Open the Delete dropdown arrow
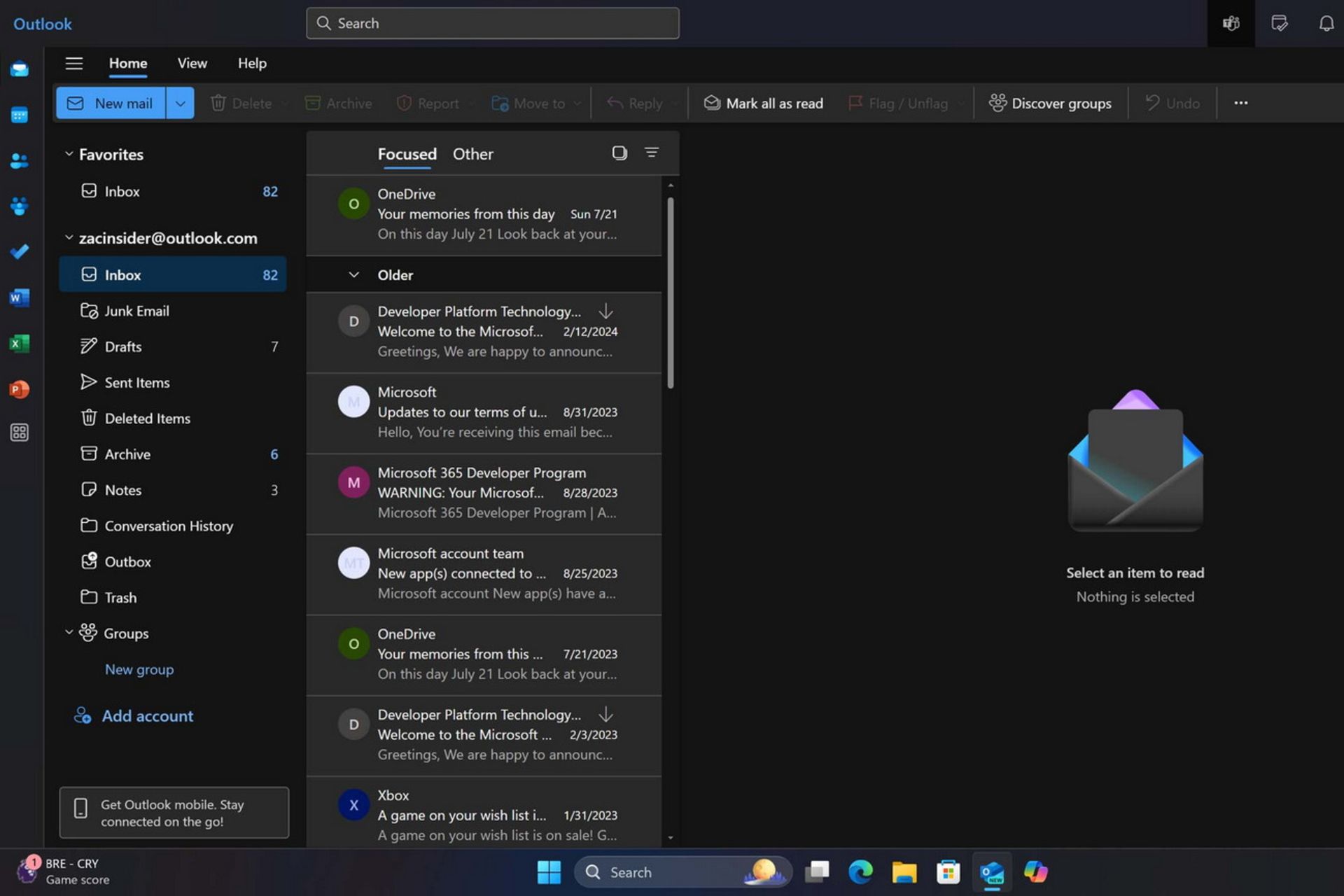This screenshot has height=896, width=1344. [284, 103]
